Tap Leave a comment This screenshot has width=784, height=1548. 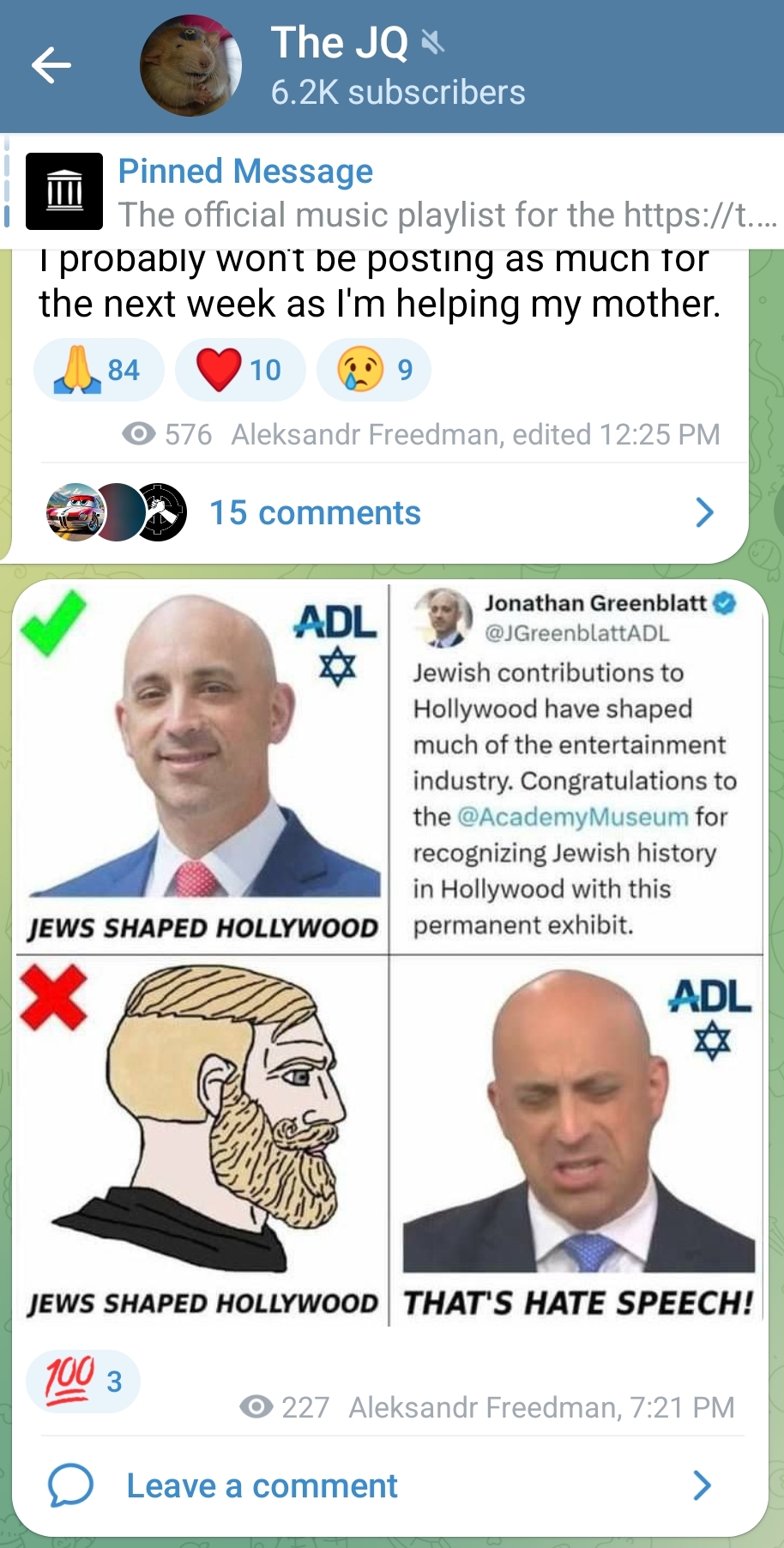coord(262,1485)
